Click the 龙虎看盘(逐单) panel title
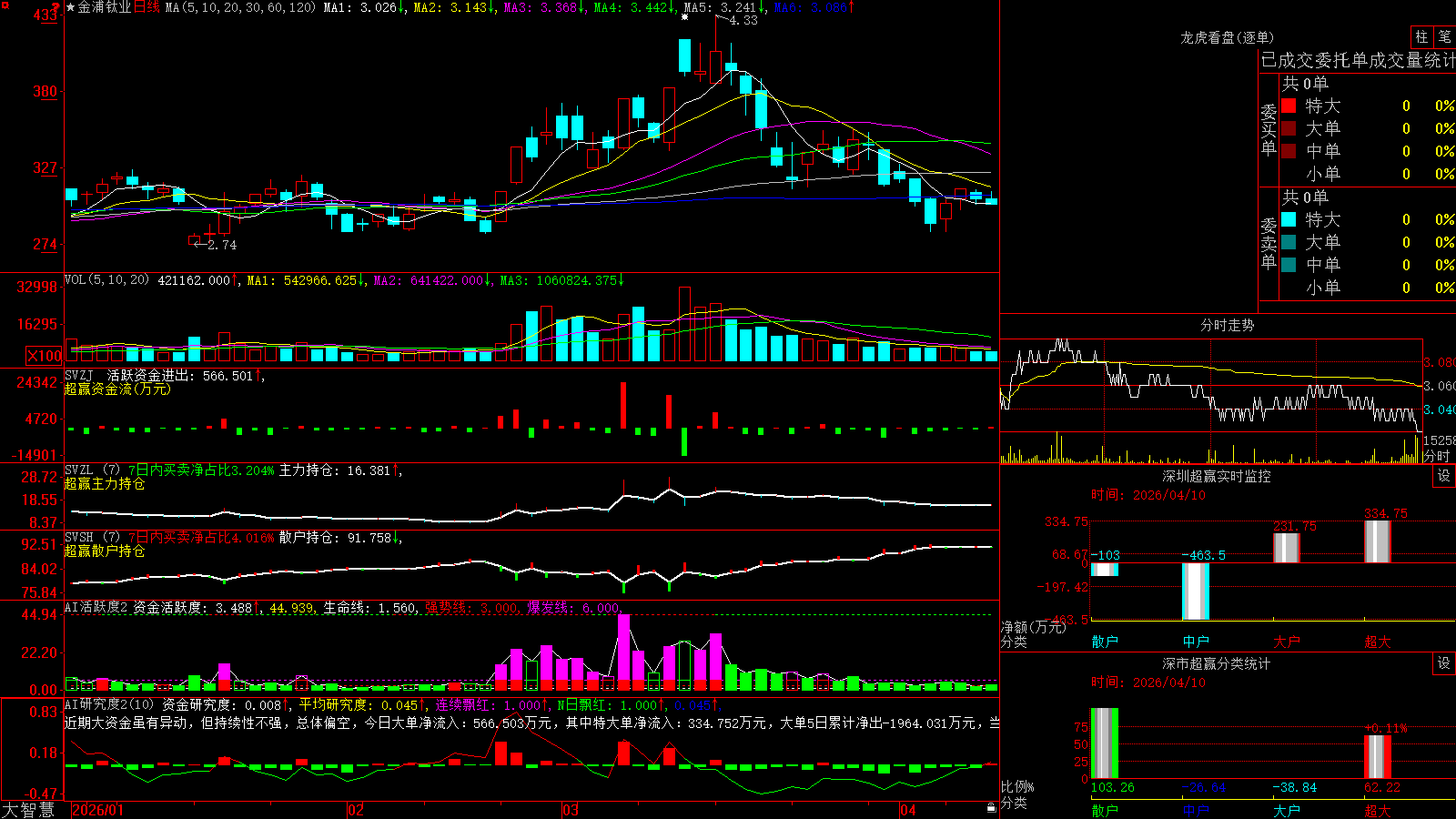 pyautogui.click(x=1227, y=37)
